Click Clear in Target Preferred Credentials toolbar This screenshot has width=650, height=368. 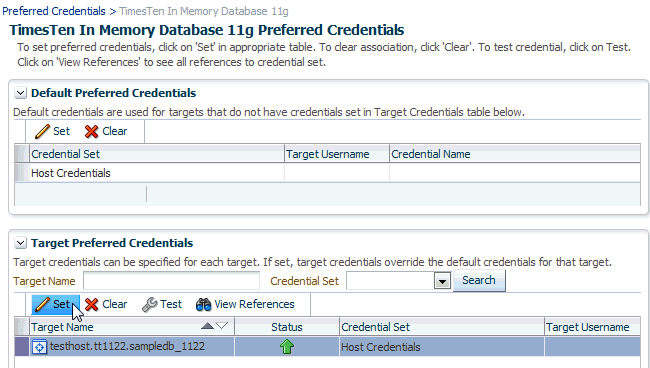point(106,304)
